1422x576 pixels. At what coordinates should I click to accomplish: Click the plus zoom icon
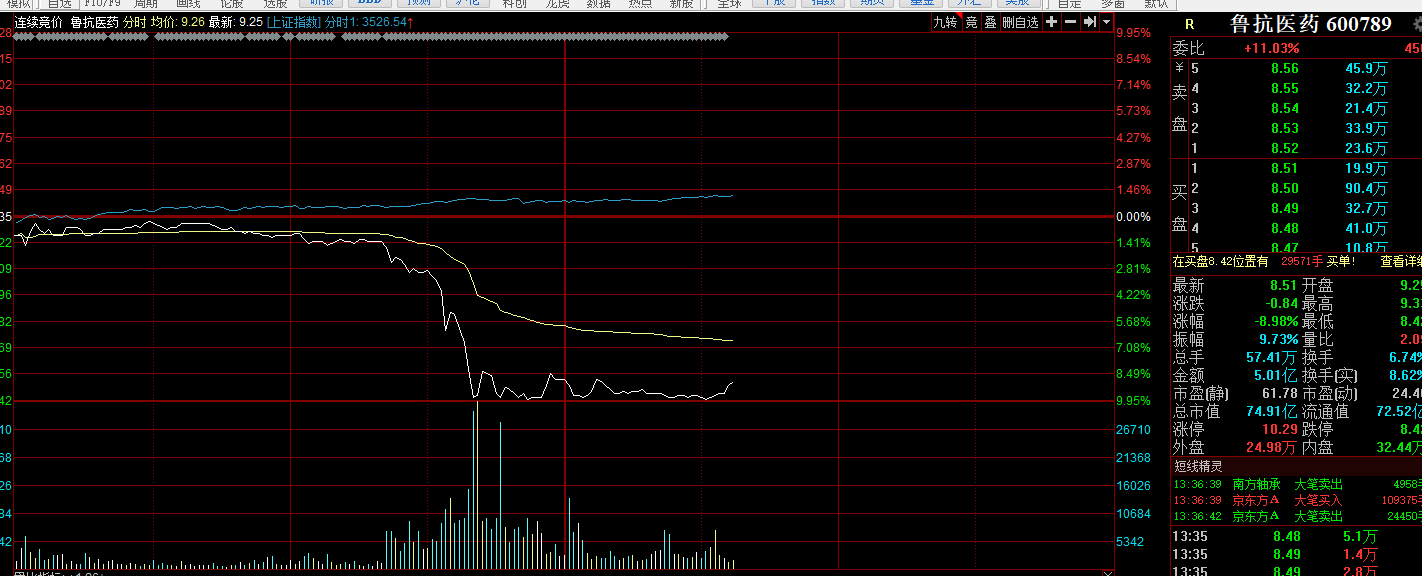1051,22
